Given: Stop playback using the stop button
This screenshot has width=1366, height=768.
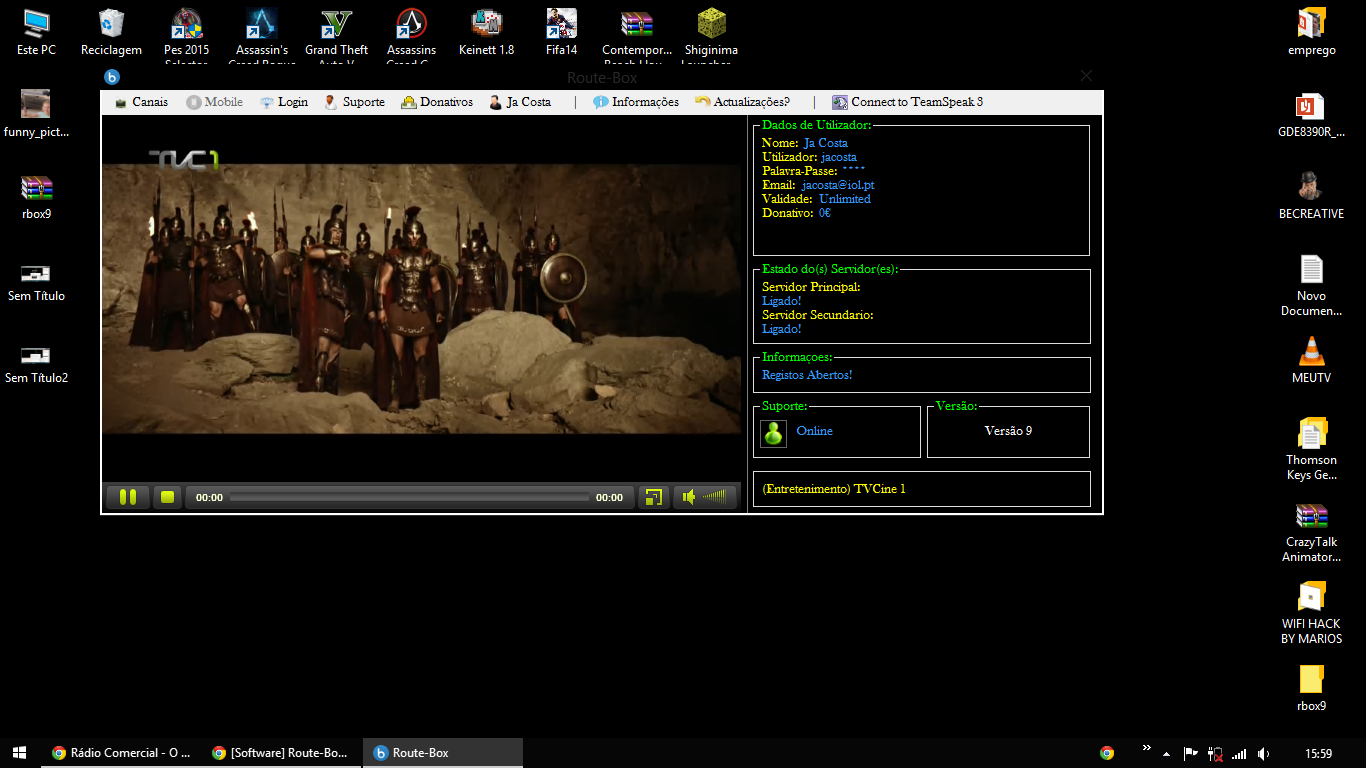Looking at the screenshot, I should click(x=168, y=497).
